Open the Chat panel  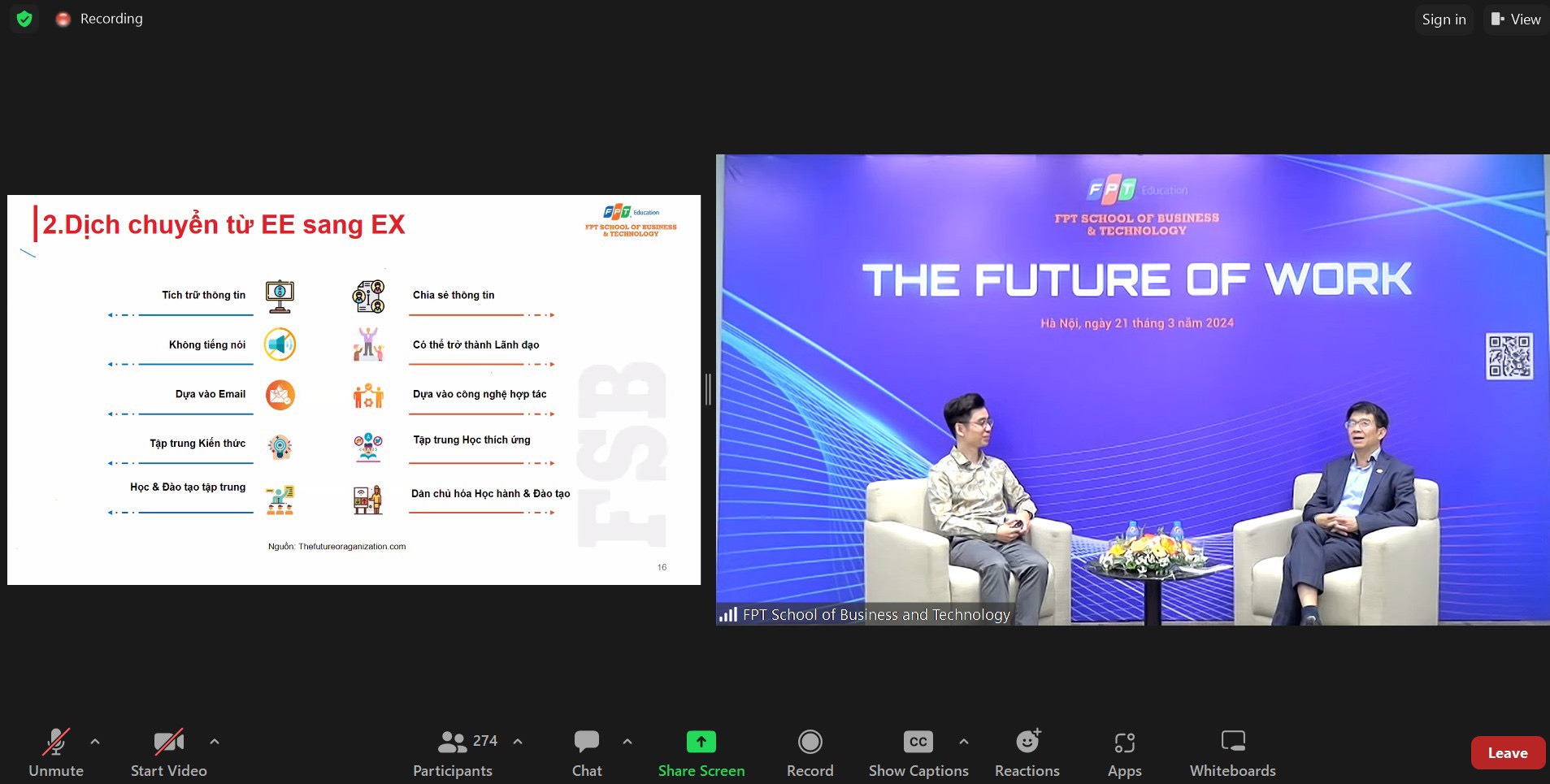coord(587,753)
